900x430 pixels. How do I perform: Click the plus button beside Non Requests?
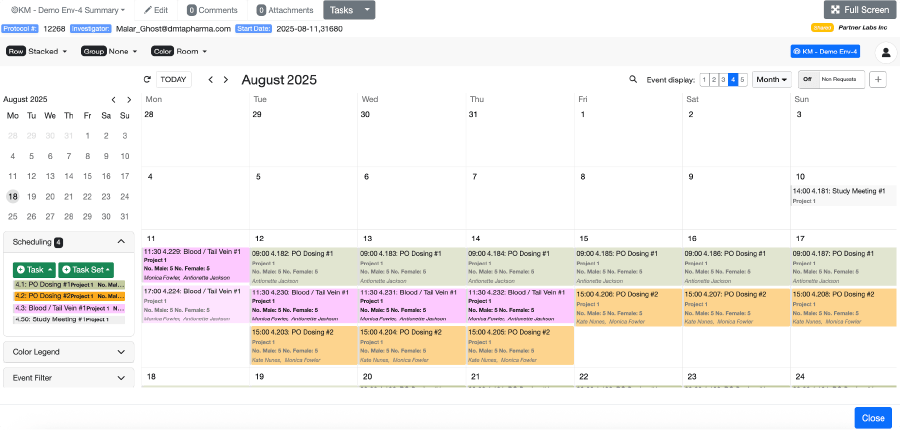point(878,80)
